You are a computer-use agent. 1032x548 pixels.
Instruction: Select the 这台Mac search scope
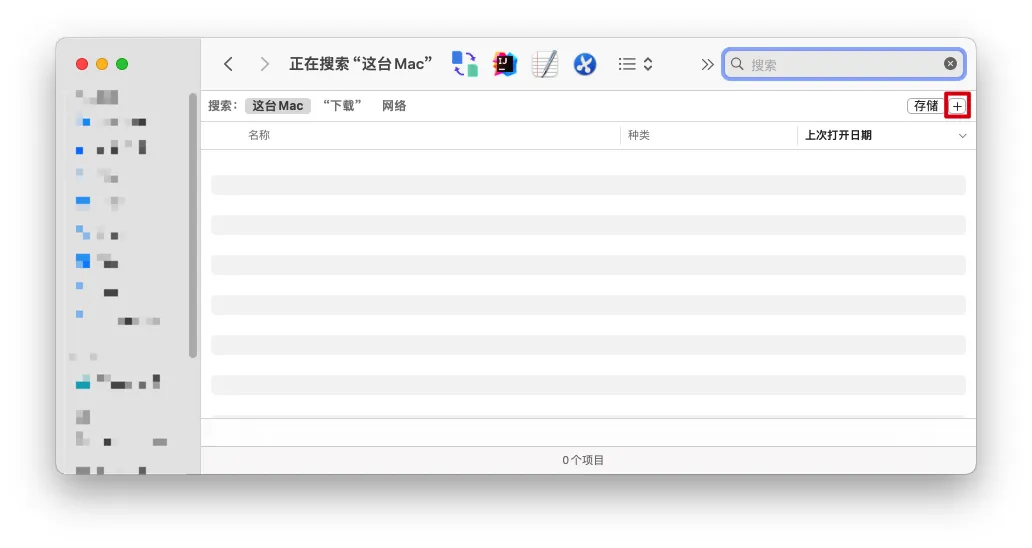coord(277,106)
